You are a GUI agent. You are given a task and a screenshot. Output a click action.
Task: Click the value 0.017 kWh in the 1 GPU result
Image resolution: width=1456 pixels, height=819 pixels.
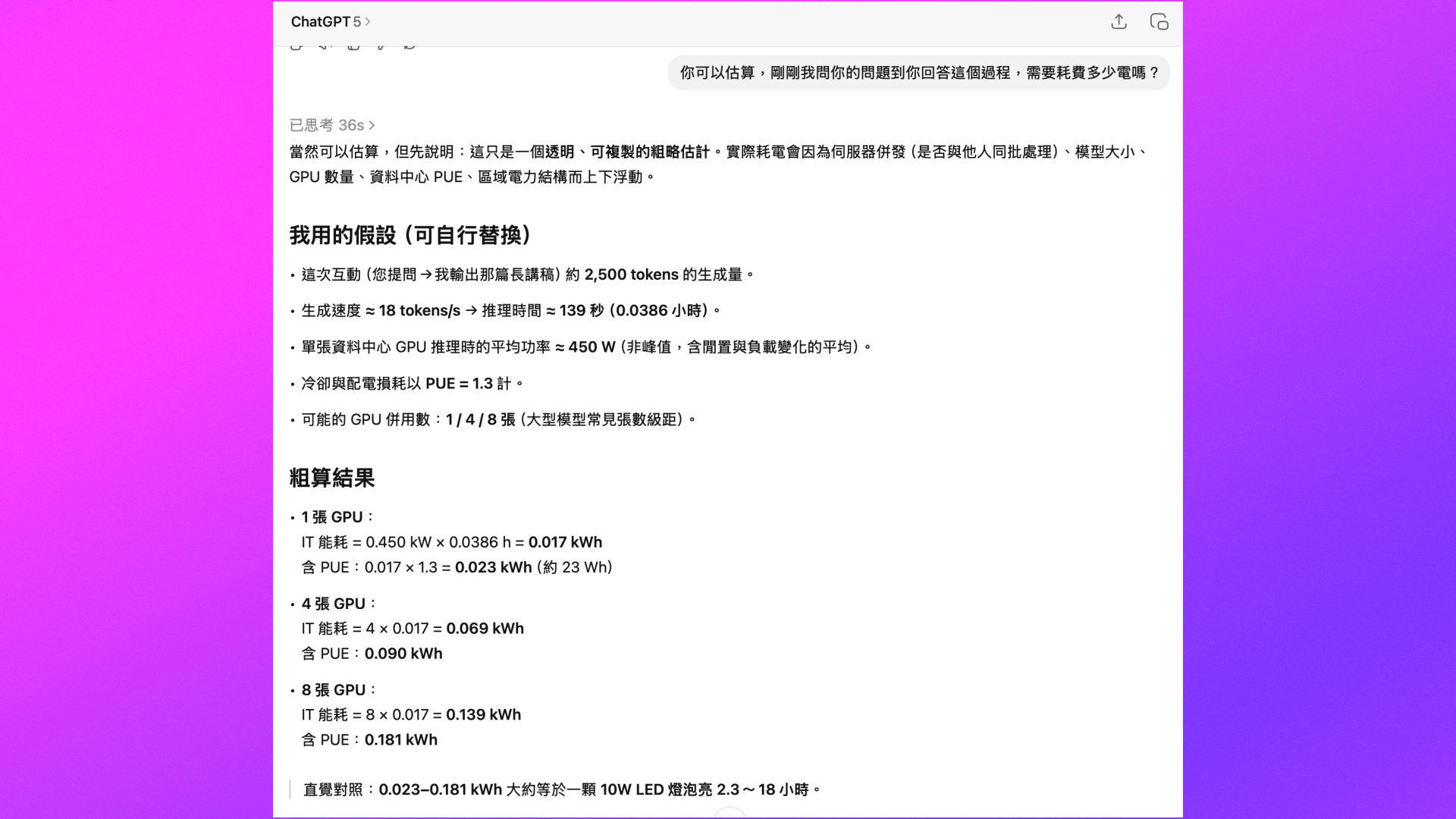(x=565, y=542)
